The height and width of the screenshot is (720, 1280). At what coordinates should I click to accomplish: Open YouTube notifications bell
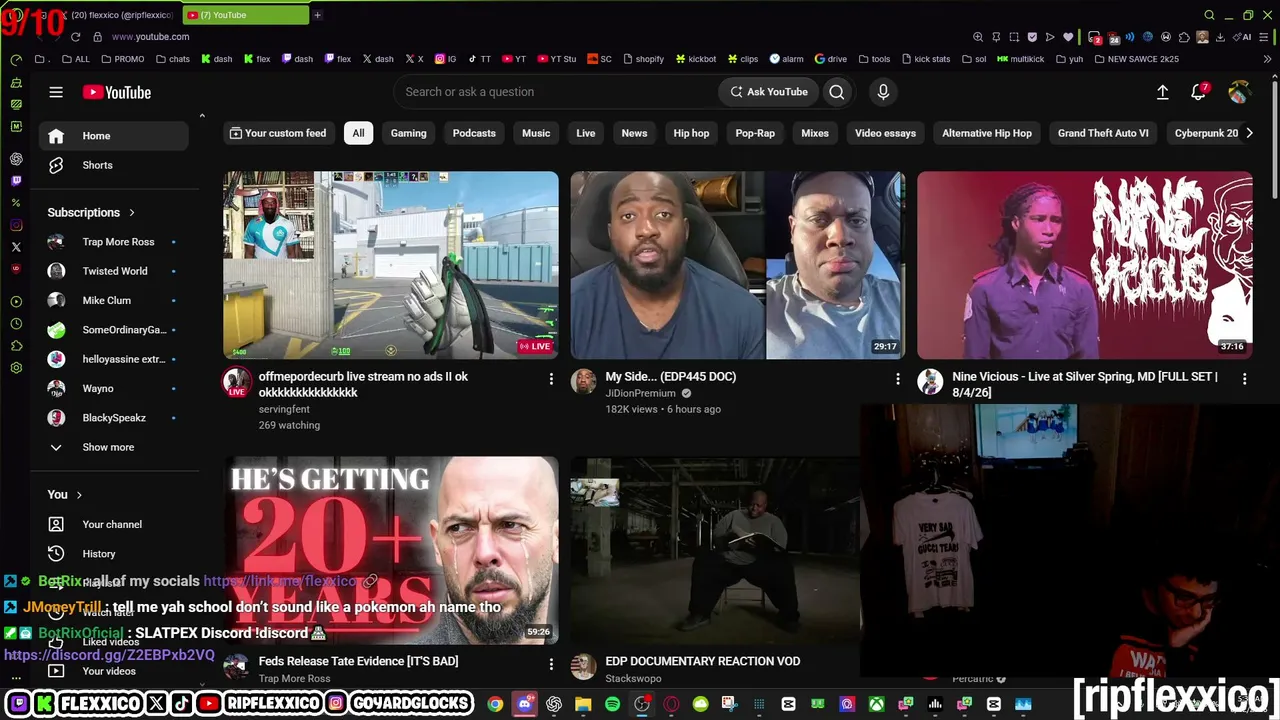click(1198, 92)
